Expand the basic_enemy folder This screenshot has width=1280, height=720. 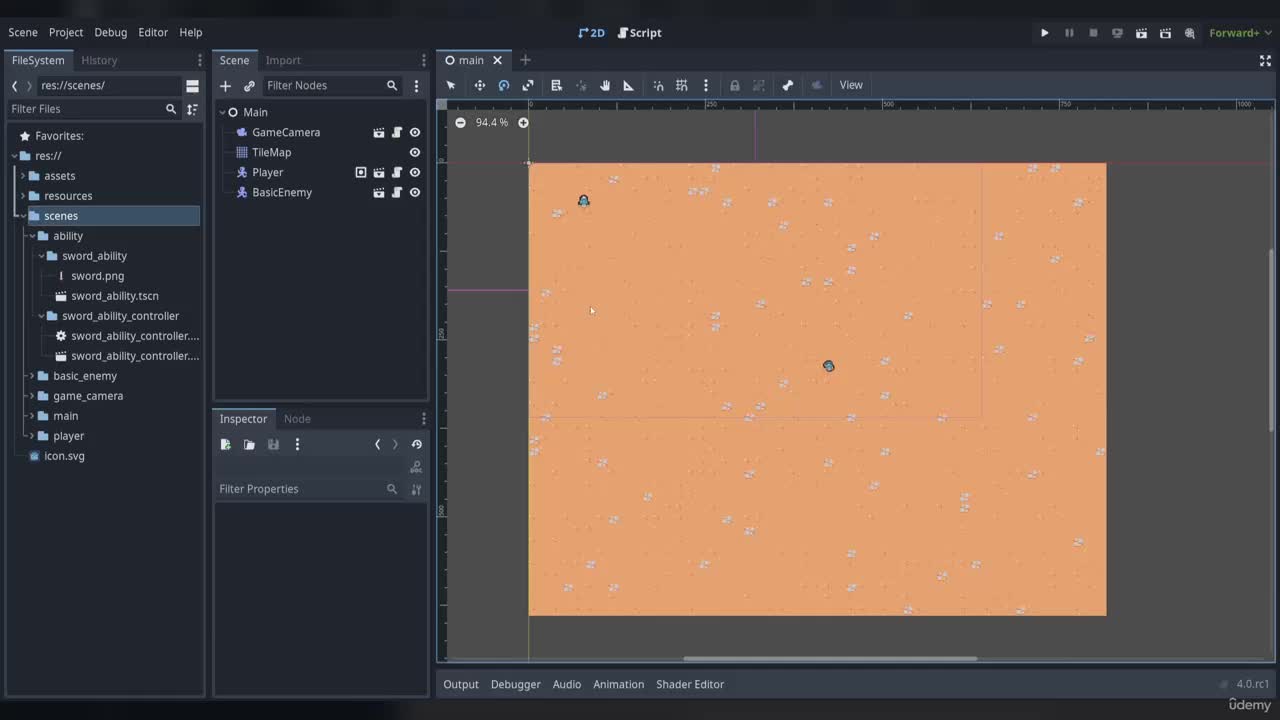coord(32,376)
